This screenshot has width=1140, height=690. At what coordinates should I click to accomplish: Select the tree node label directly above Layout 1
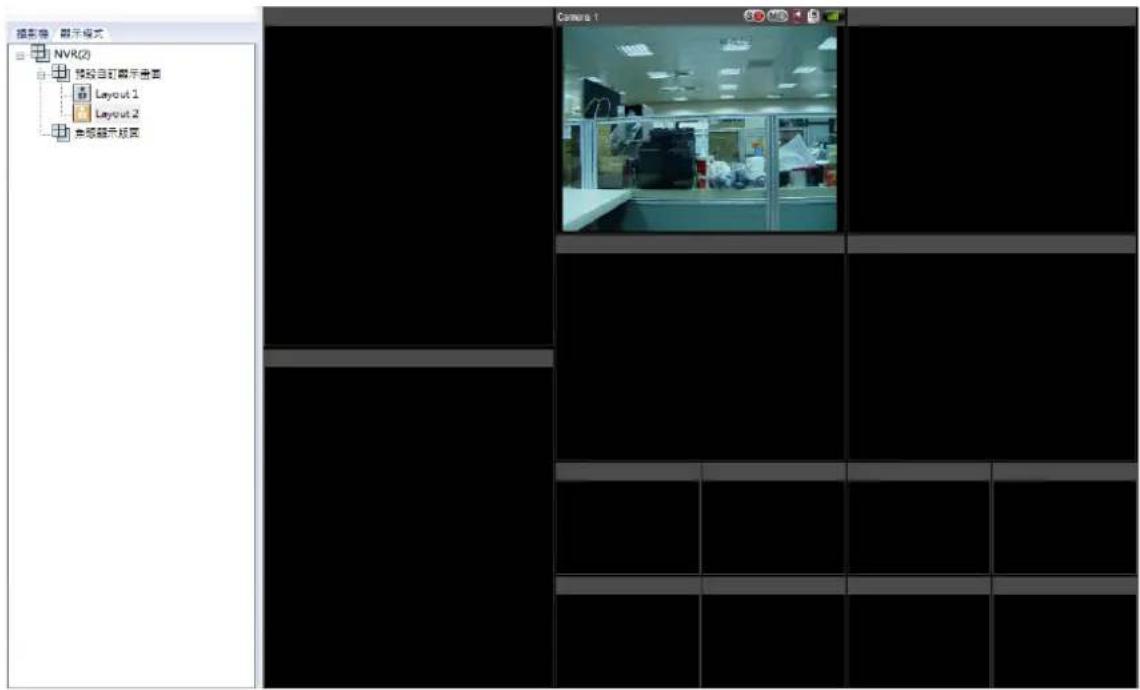pyautogui.click(x=117, y=75)
